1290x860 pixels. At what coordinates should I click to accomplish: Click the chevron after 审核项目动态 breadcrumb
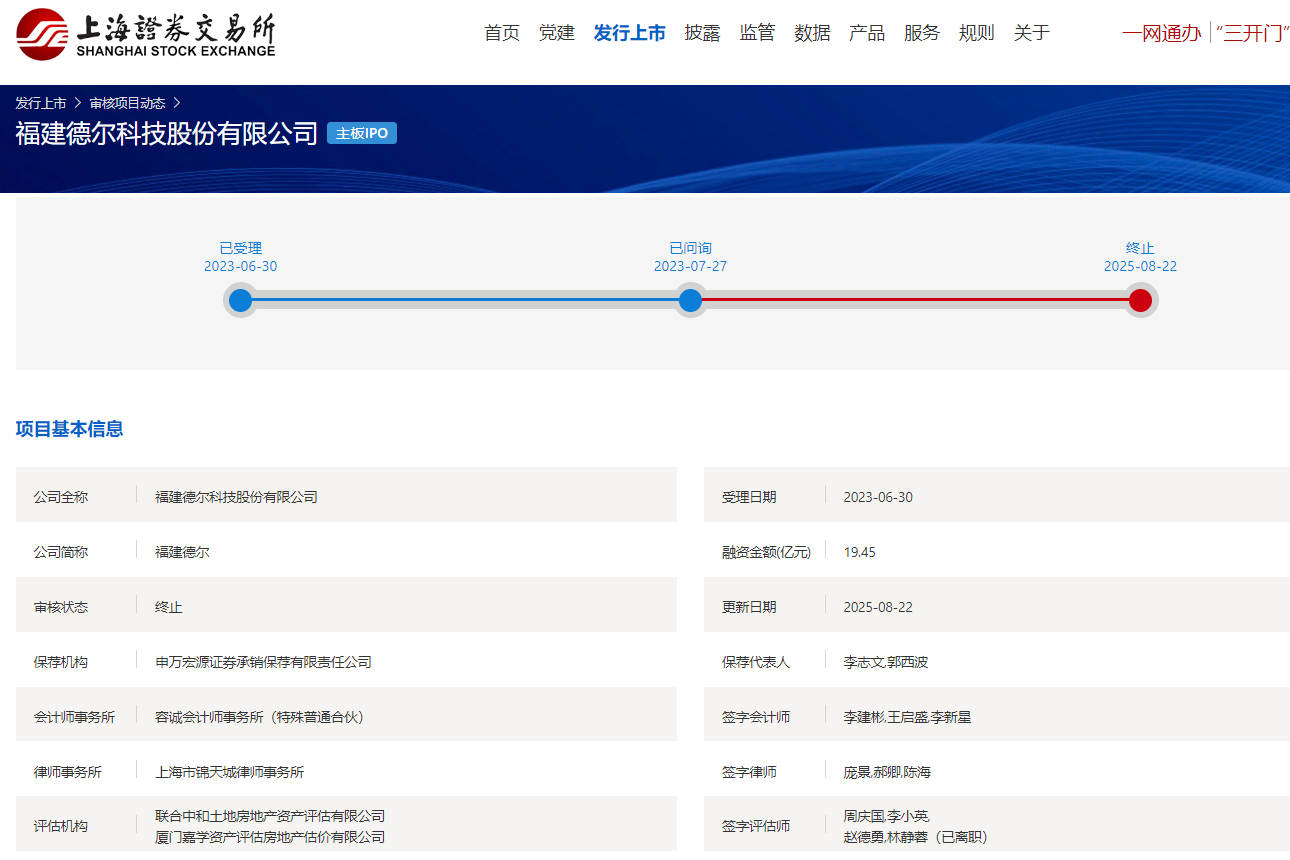pyautogui.click(x=178, y=102)
